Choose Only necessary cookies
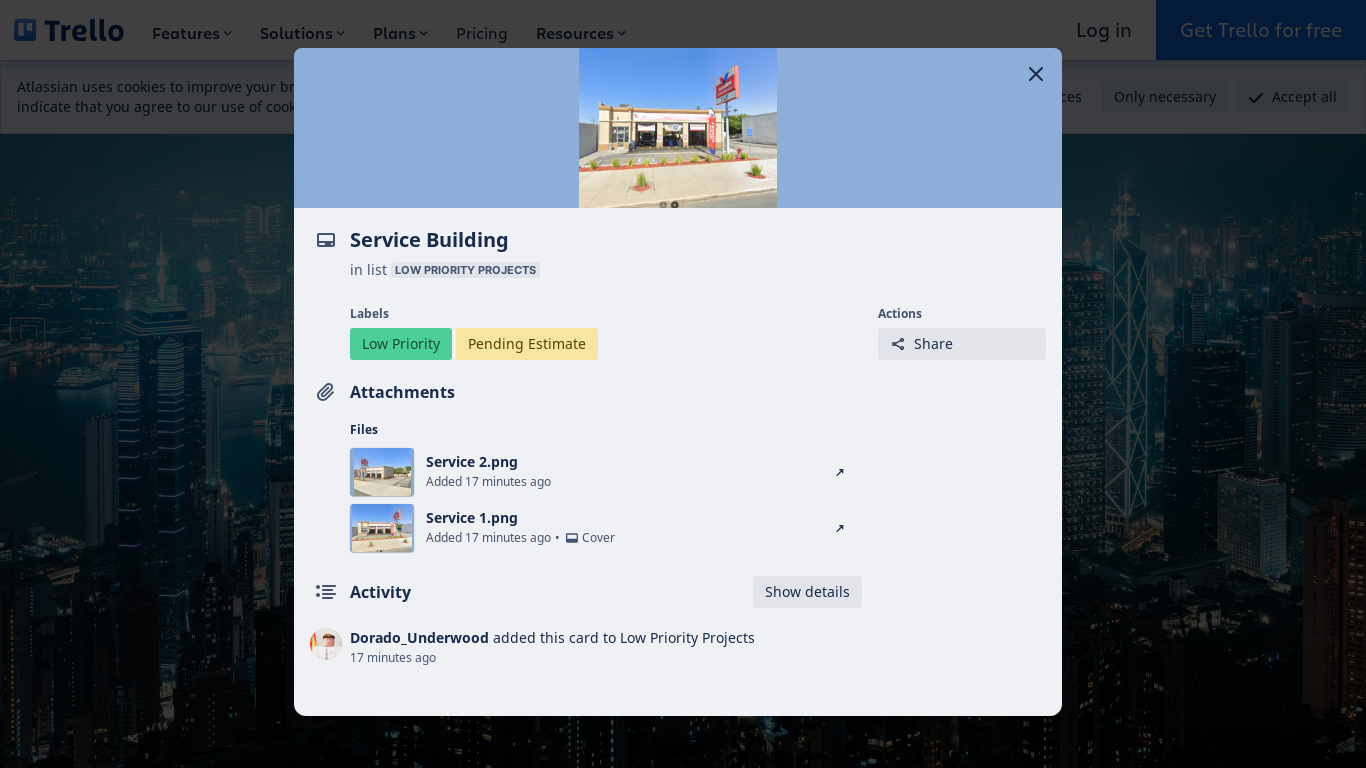 [x=1165, y=97]
